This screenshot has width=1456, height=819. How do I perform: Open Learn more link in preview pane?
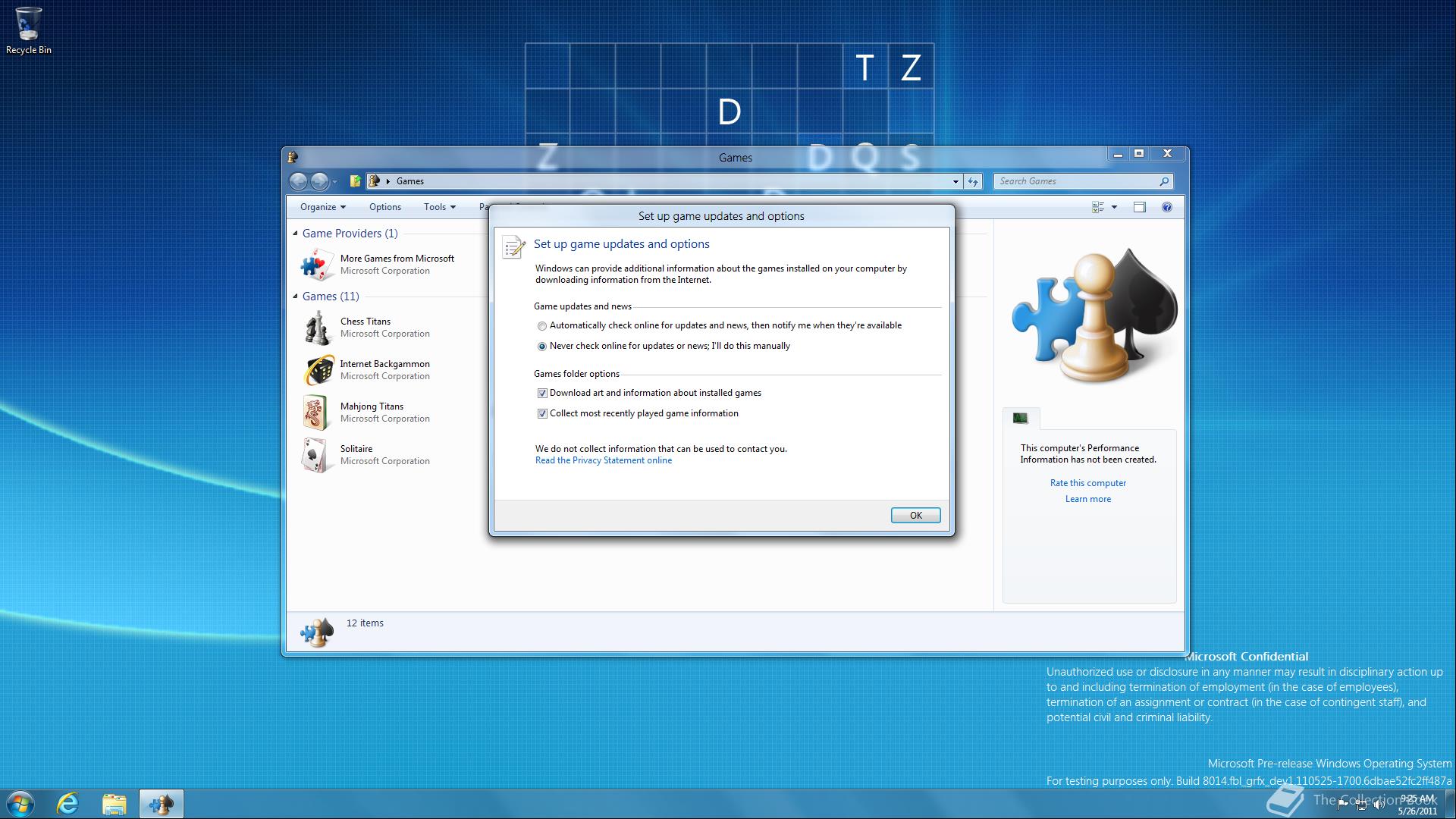point(1087,499)
